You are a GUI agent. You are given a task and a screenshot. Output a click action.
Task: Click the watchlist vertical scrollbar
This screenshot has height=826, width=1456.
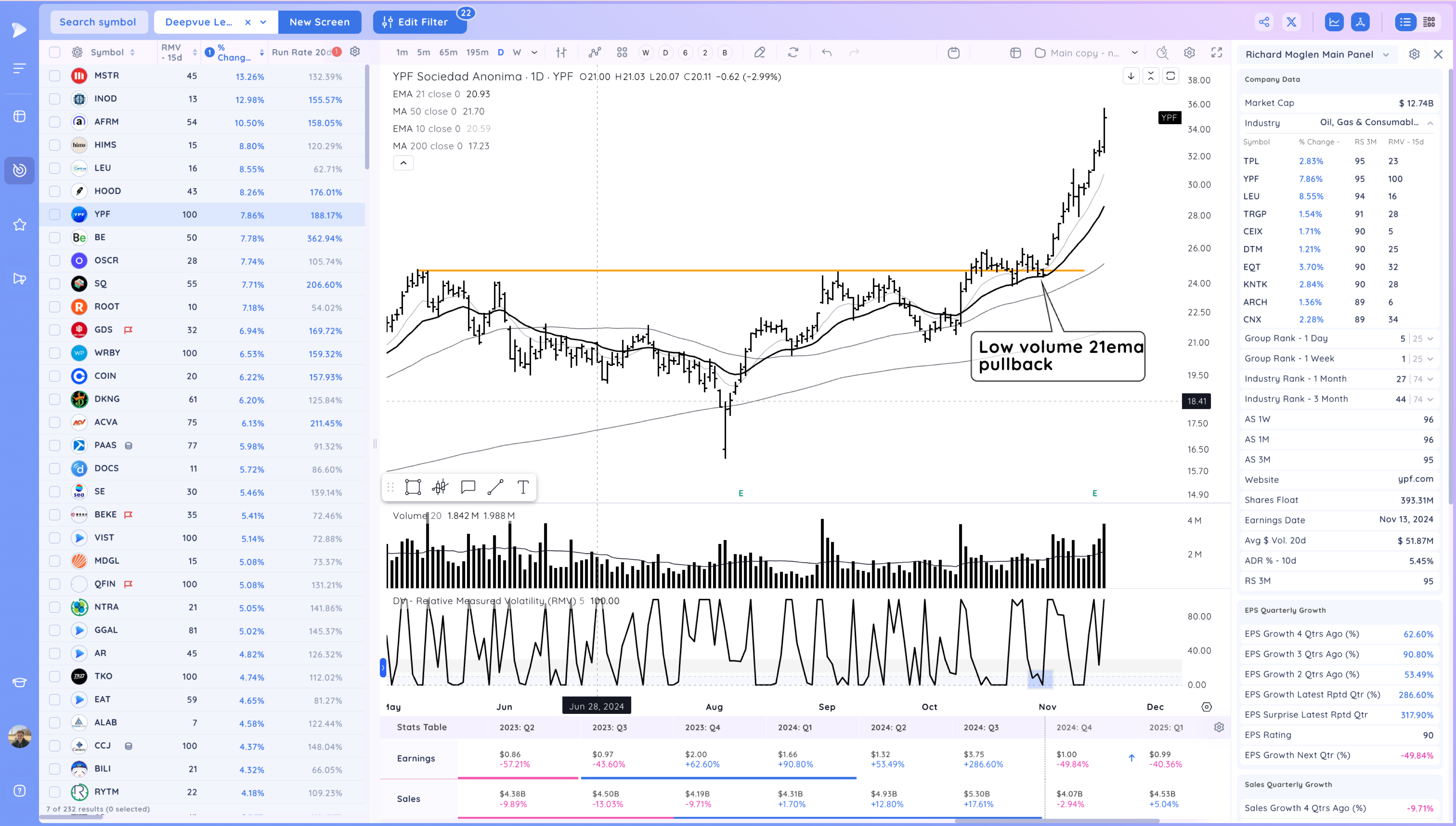[367, 117]
